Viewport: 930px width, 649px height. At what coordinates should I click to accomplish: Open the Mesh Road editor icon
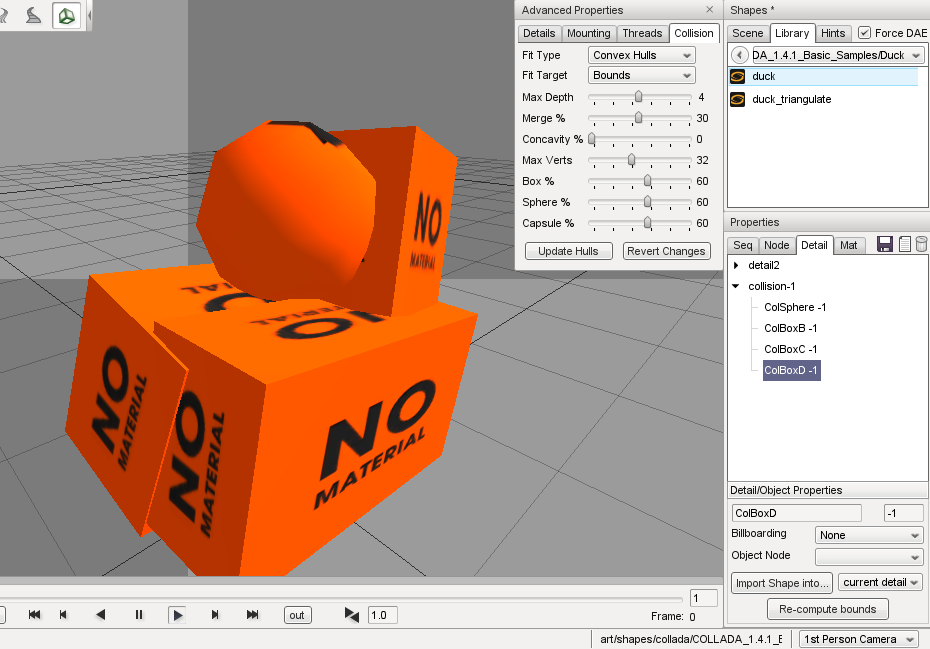(34, 16)
